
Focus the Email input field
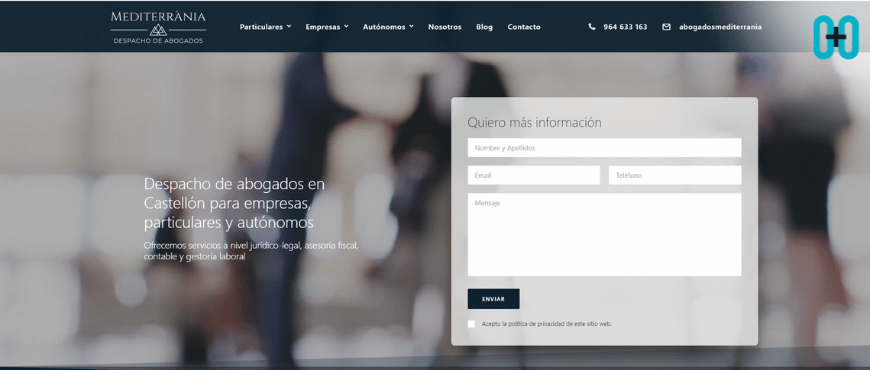(533, 175)
